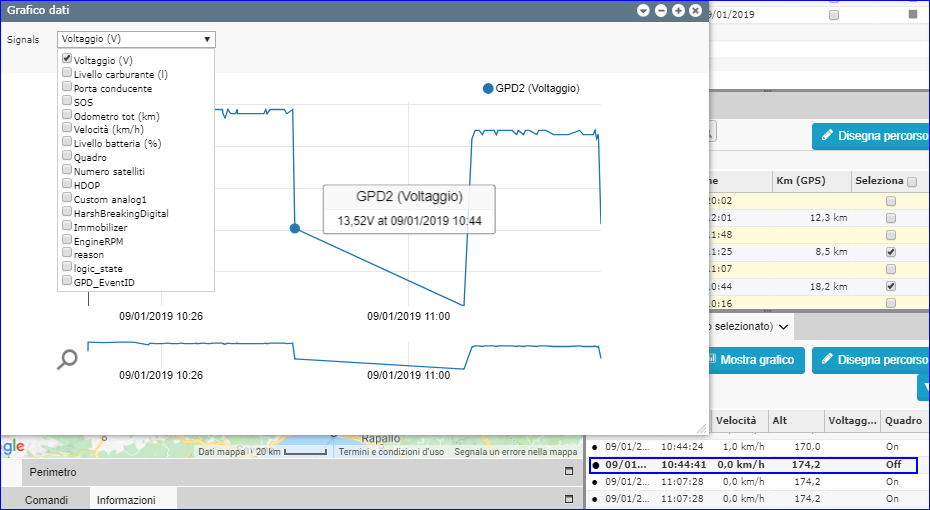This screenshot has width=930, height=510.
Task: Click the GPD2 (Voltaggio) legend marker
Action: tap(488, 88)
